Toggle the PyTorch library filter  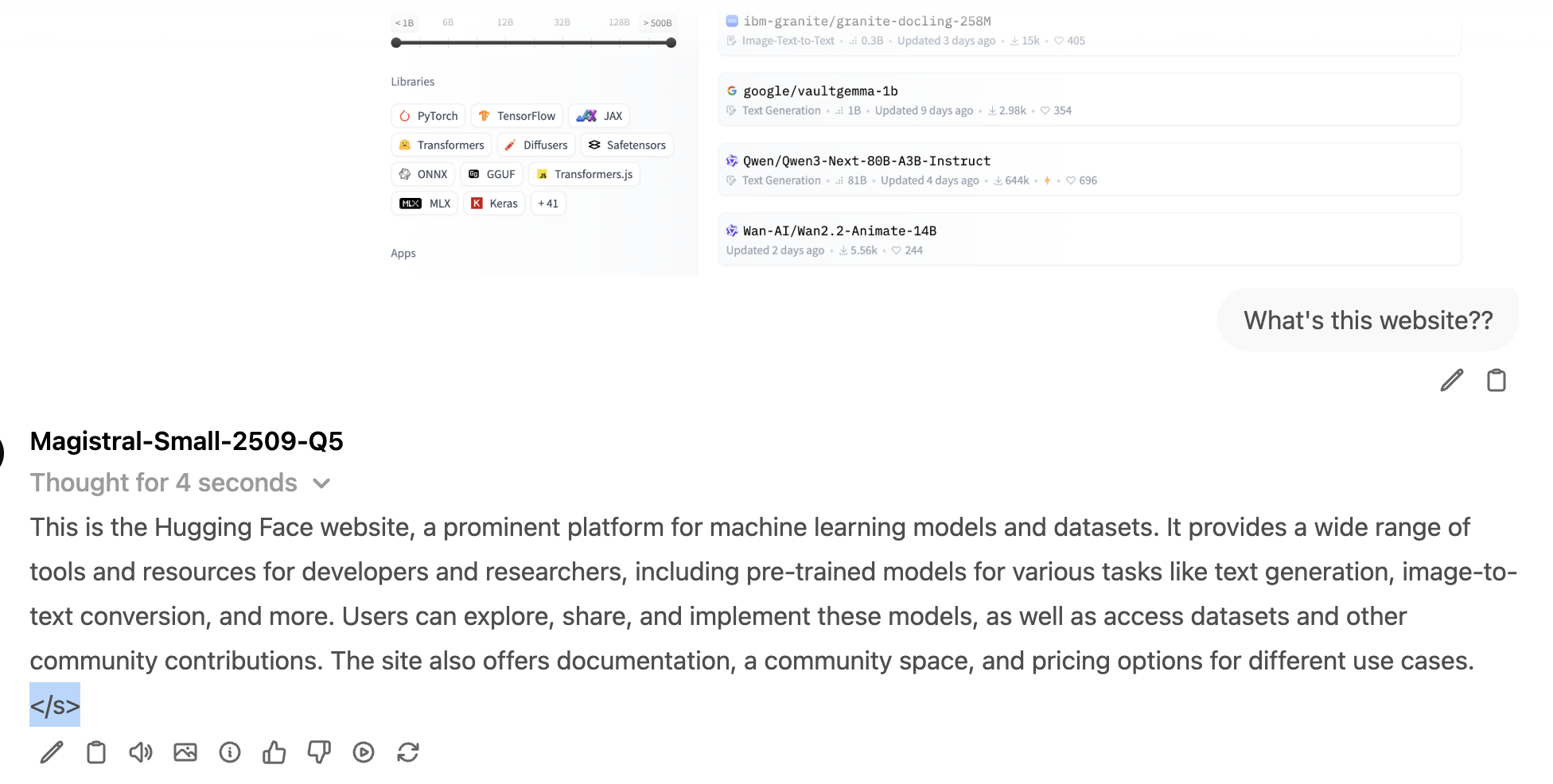(428, 116)
